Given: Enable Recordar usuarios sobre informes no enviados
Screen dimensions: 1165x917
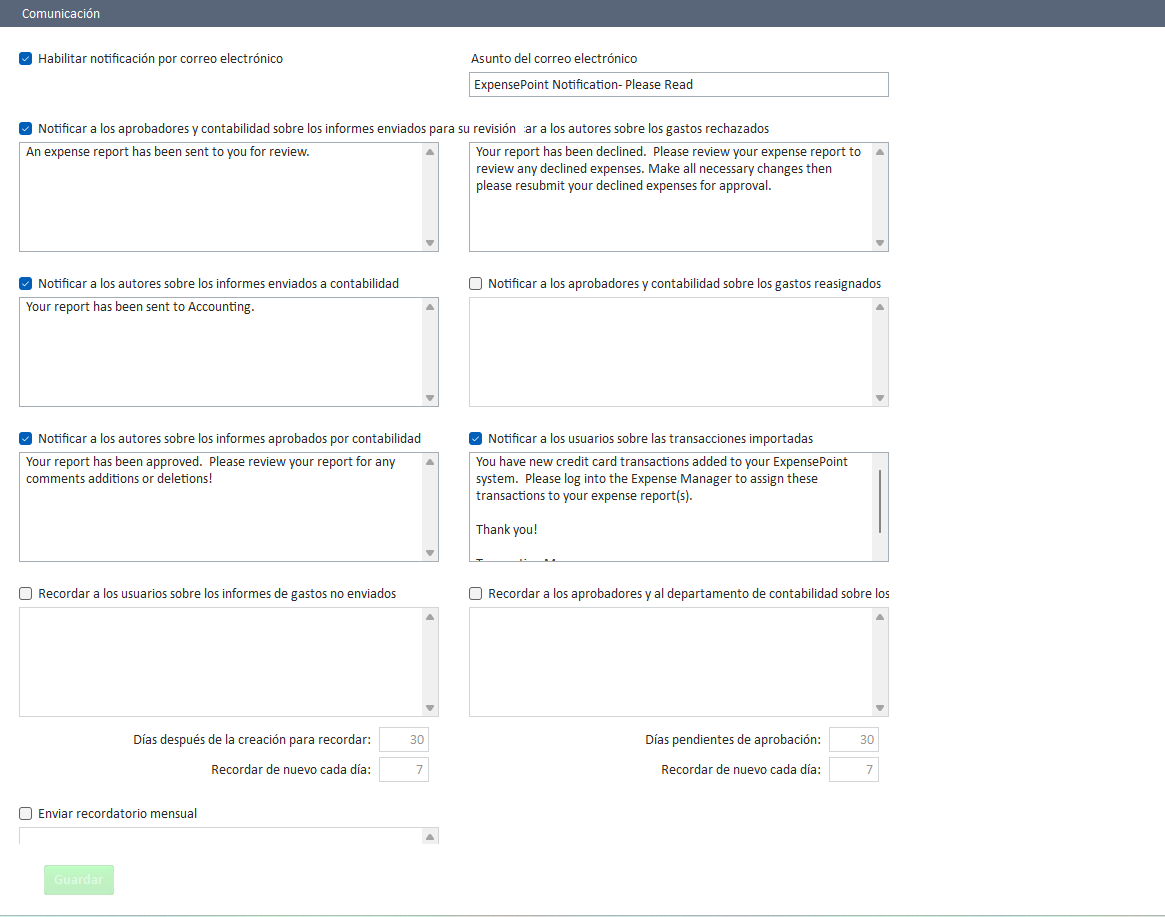Looking at the screenshot, I should (26, 594).
